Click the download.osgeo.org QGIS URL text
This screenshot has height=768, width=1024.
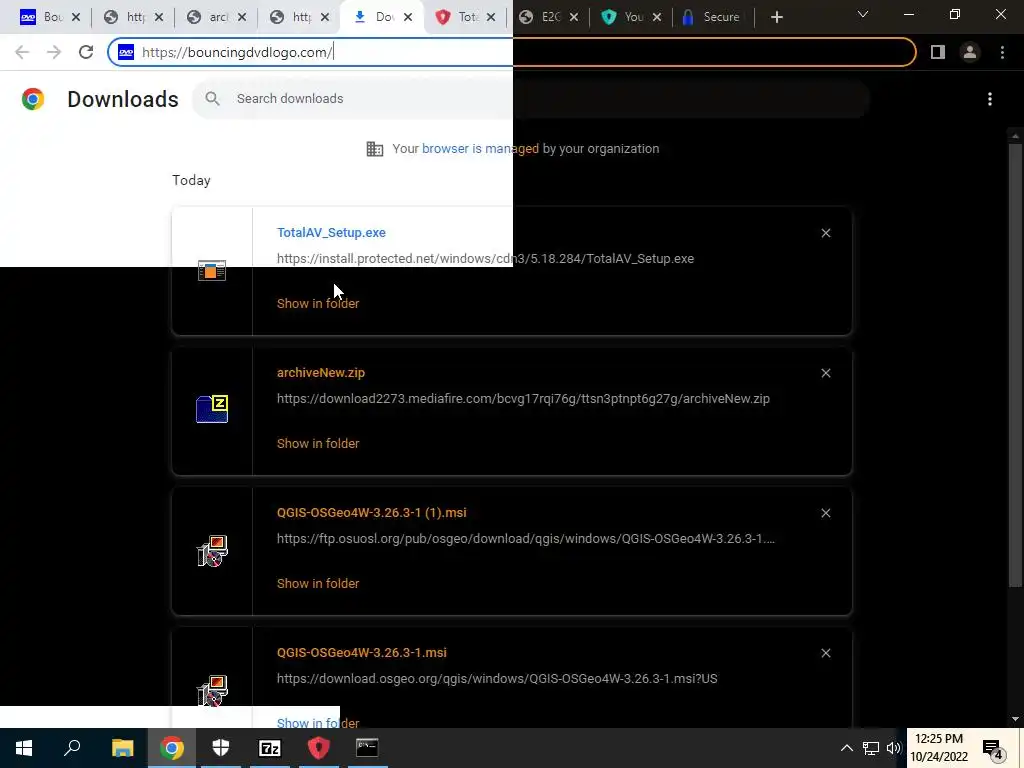[497, 679]
